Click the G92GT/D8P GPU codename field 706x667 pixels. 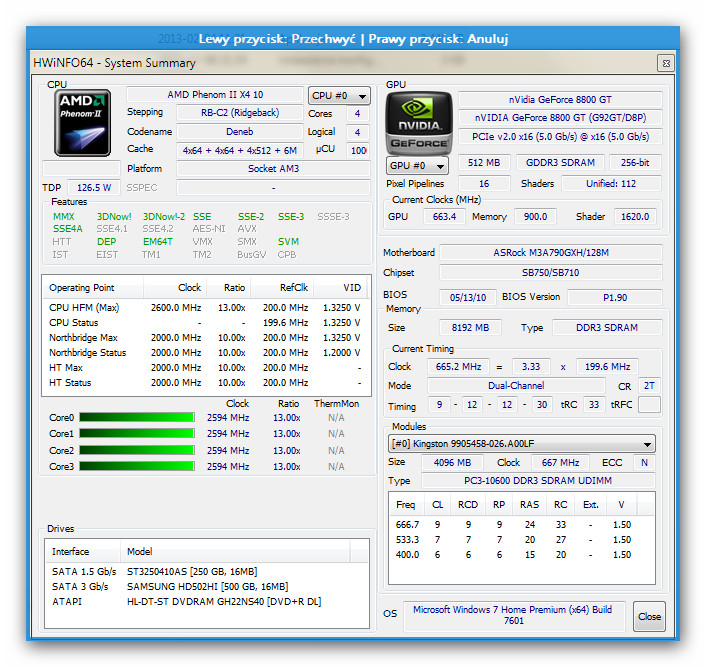point(560,118)
